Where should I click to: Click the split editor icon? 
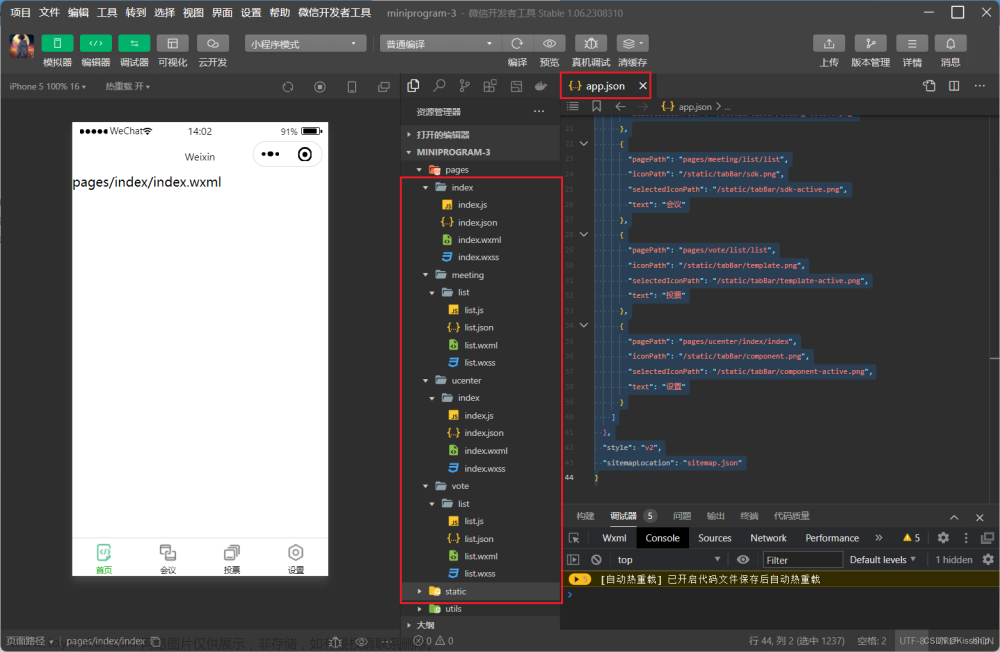coord(954,85)
